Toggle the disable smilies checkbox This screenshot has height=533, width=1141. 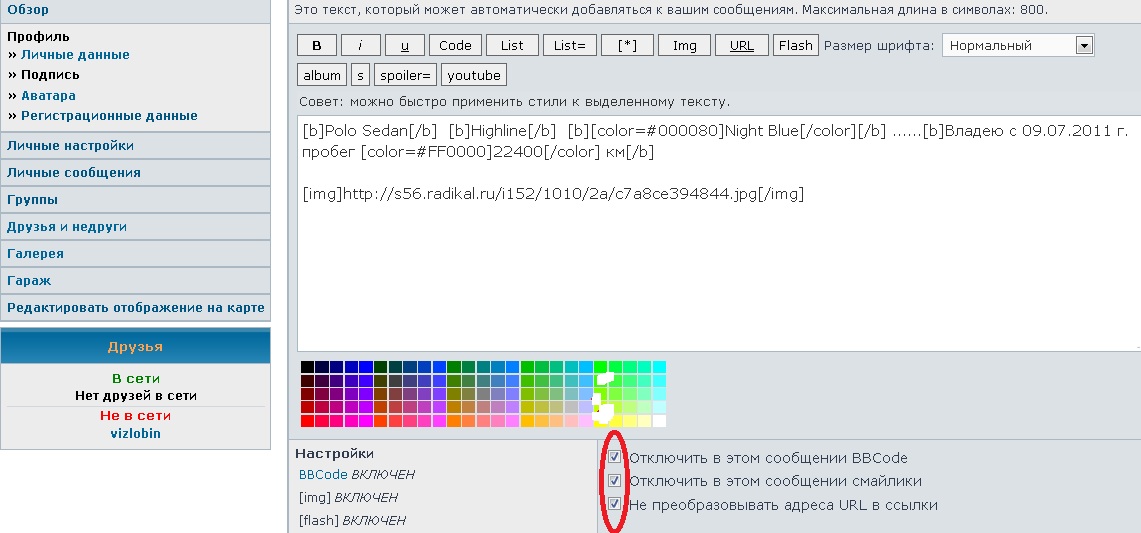tap(615, 481)
